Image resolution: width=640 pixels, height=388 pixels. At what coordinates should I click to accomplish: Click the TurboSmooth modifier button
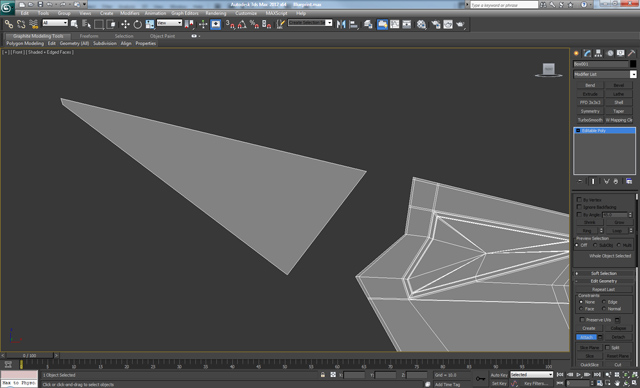click(x=590, y=120)
